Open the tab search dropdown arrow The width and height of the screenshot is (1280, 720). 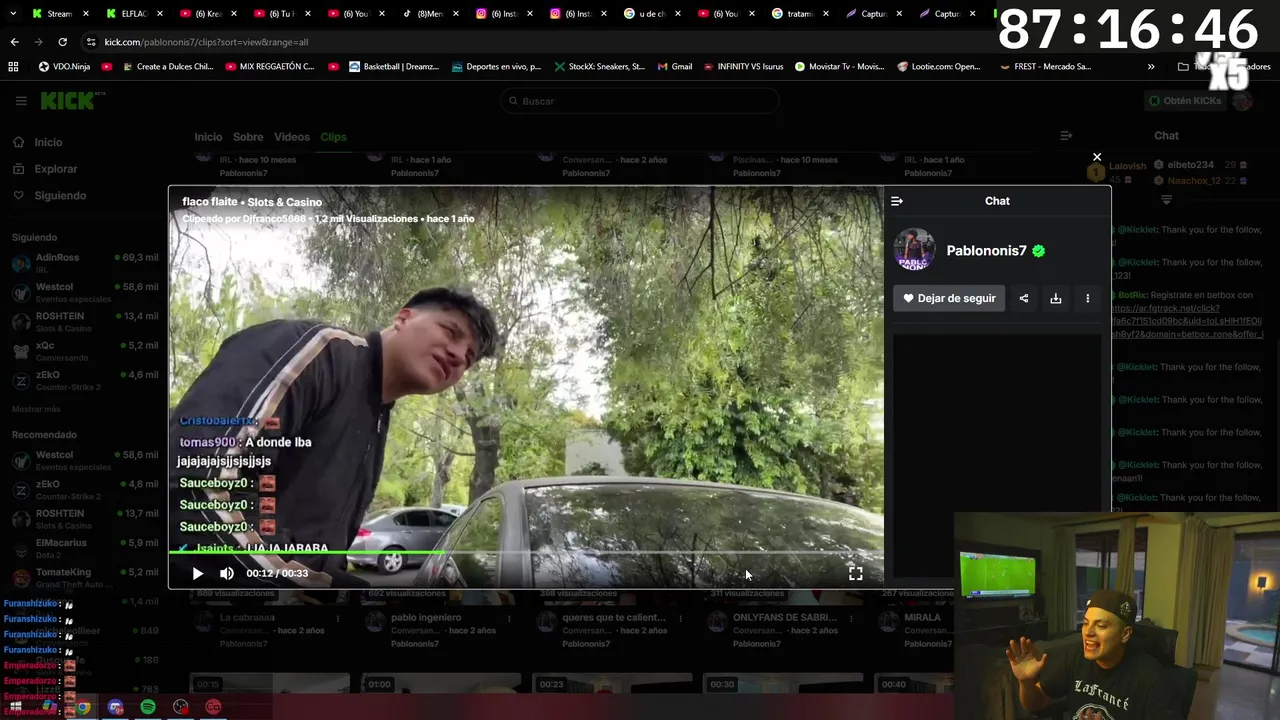[x=14, y=14]
